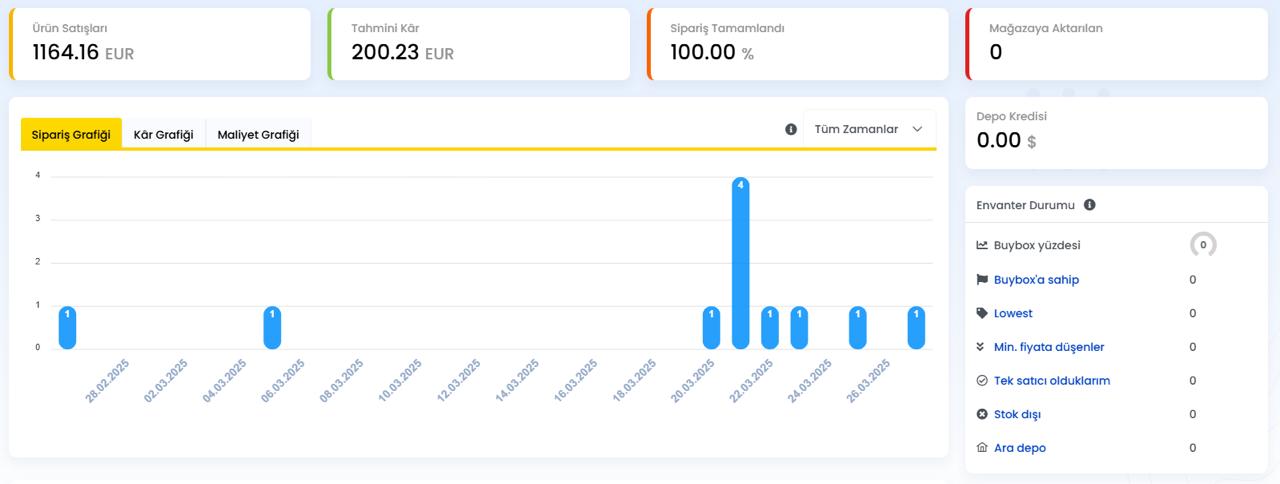1280x484 pixels.
Task: Click the bar above 06.03.2025
Action: coord(272,327)
